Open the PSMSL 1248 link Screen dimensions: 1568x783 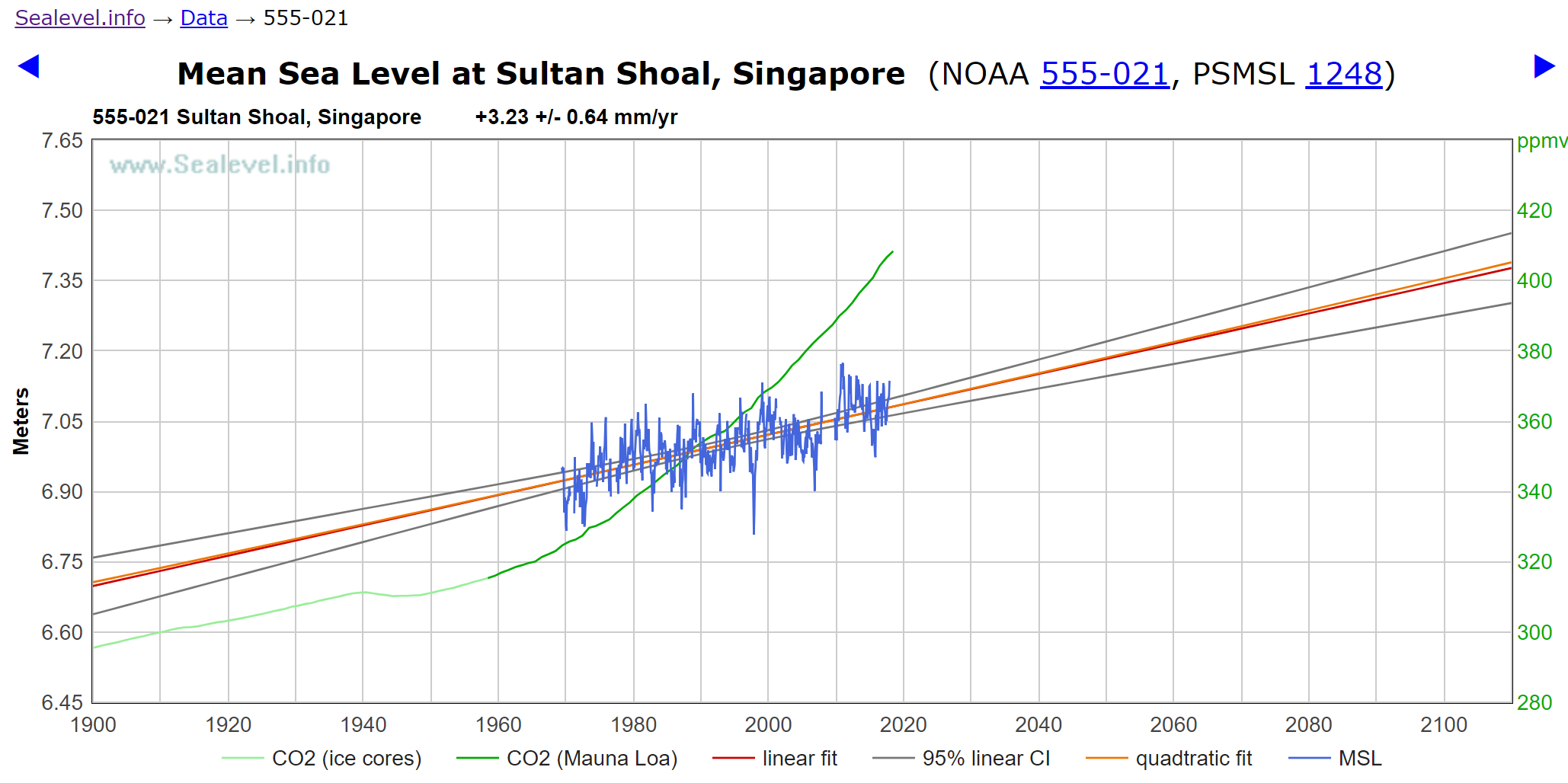pos(1343,74)
